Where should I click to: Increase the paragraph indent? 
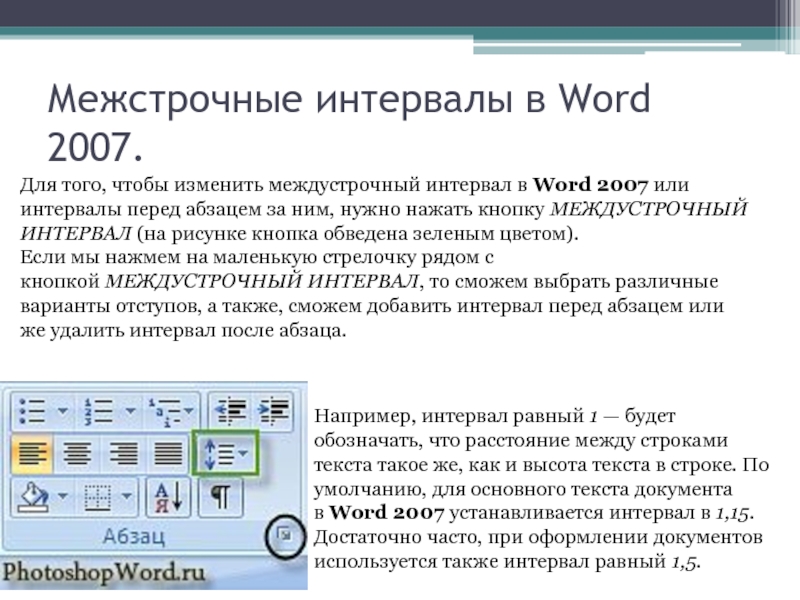point(273,410)
